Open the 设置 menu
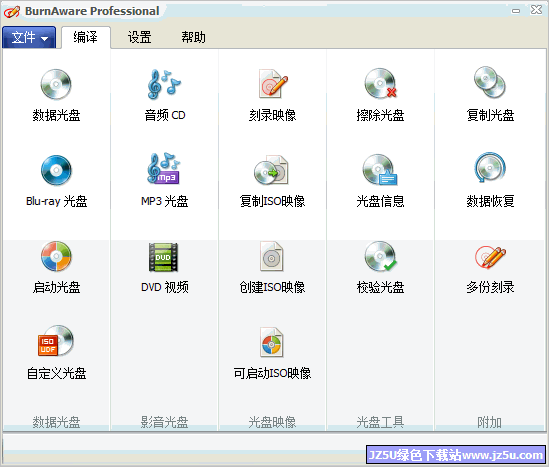This screenshot has height=467, width=549. point(139,37)
